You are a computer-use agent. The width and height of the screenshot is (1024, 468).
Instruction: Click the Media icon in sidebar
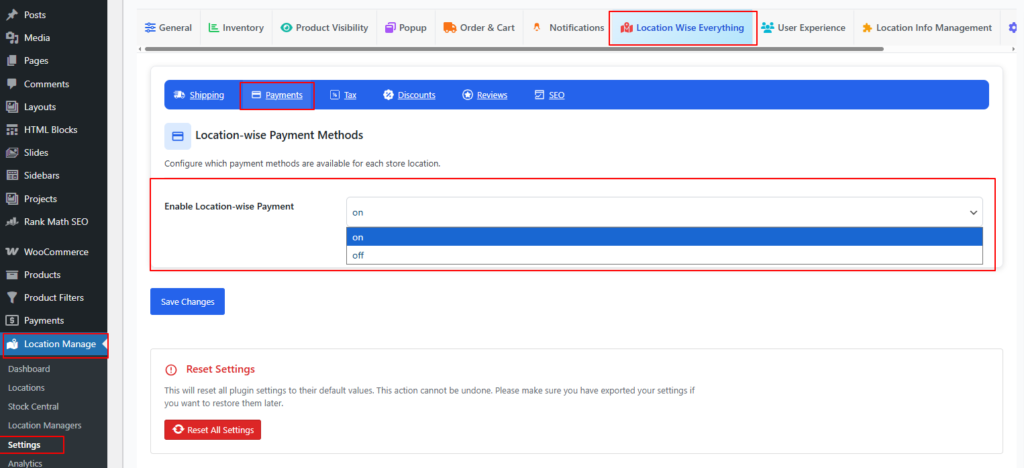12,38
